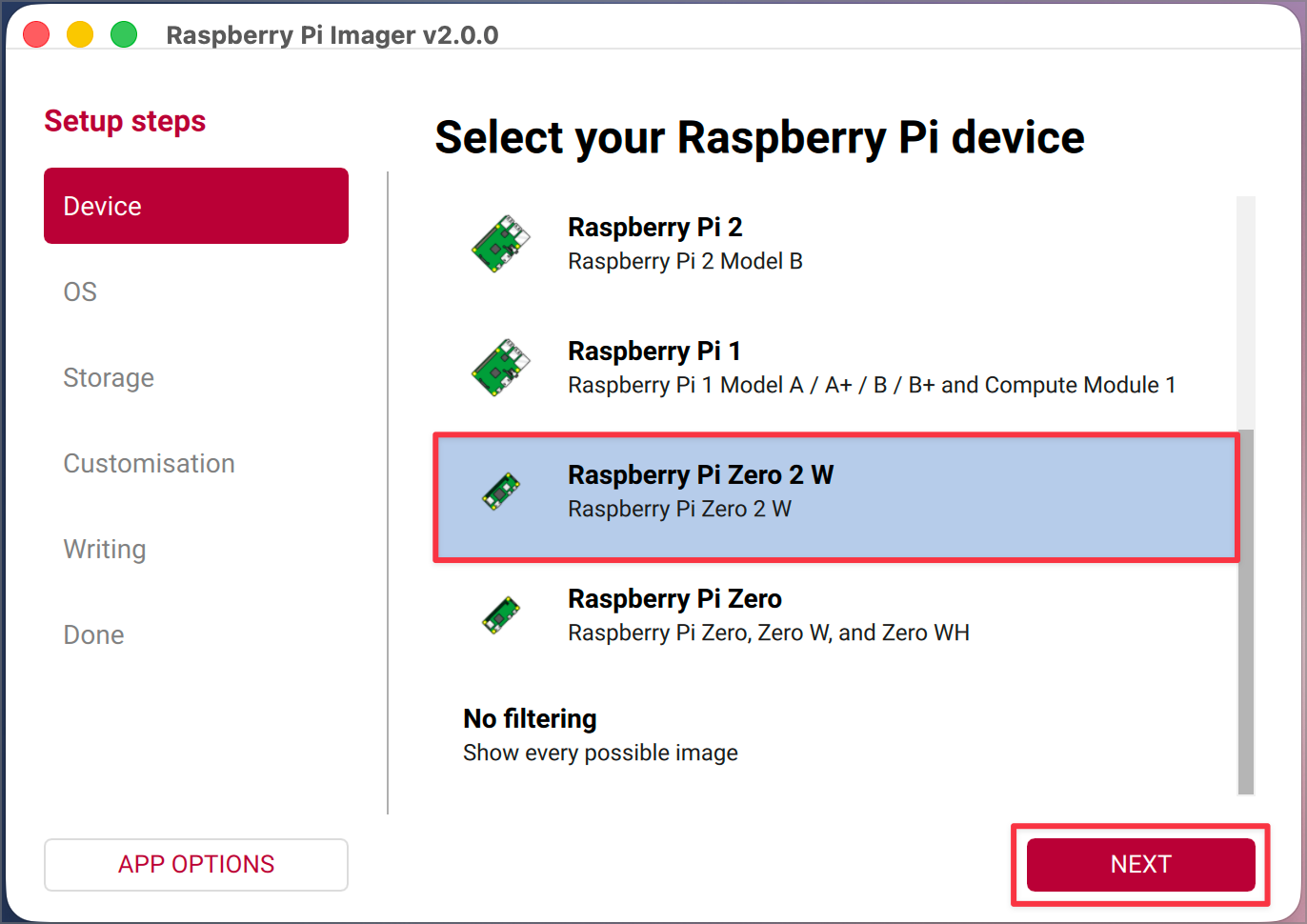Click the Raspberry Pi Zero board icon
This screenshot has width=1307, height=924.
click(501, 614)
